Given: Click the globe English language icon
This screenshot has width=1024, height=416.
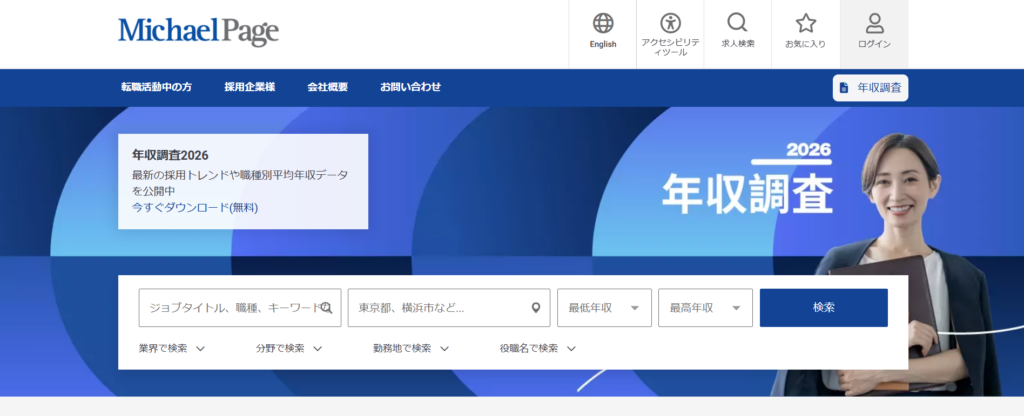Looking at the screenshot, I should [x=602, y=24].
